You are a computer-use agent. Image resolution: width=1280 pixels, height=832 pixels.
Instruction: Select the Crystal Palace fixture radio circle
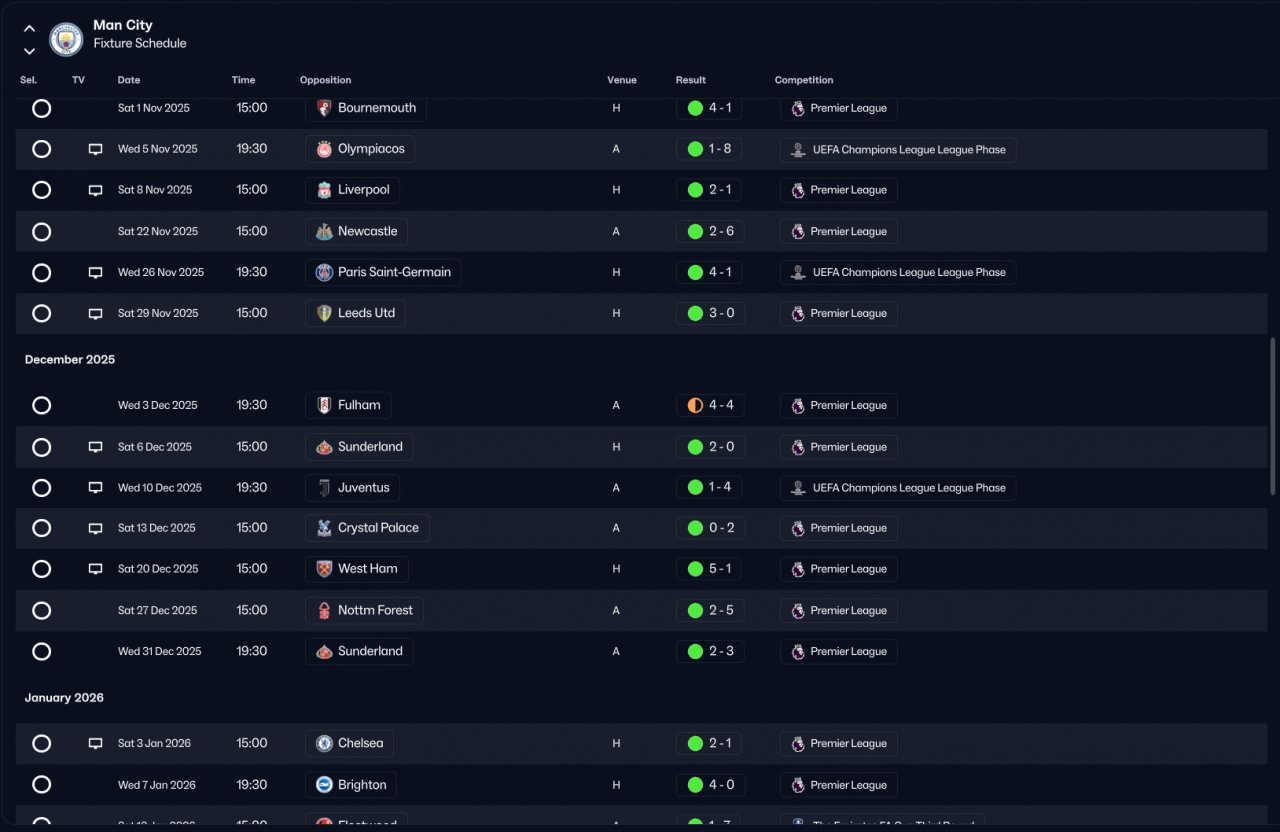coord(41,528)
